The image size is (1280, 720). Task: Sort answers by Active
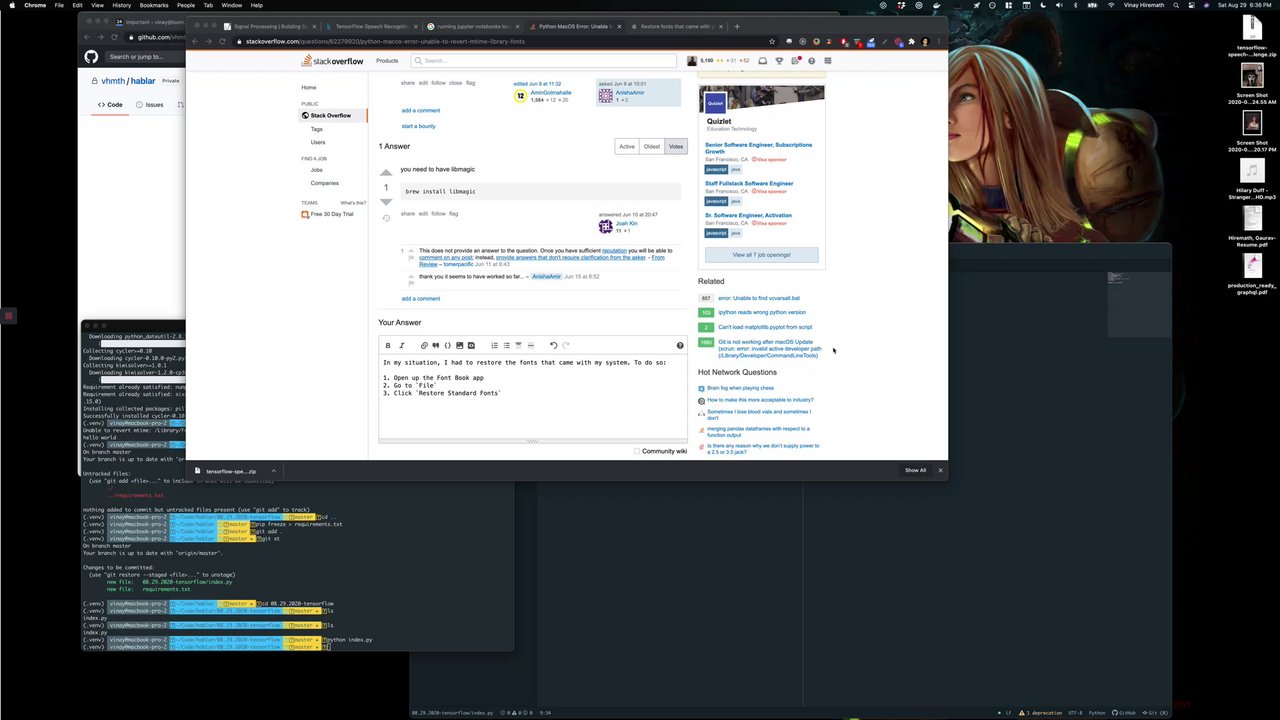[627, 147]
